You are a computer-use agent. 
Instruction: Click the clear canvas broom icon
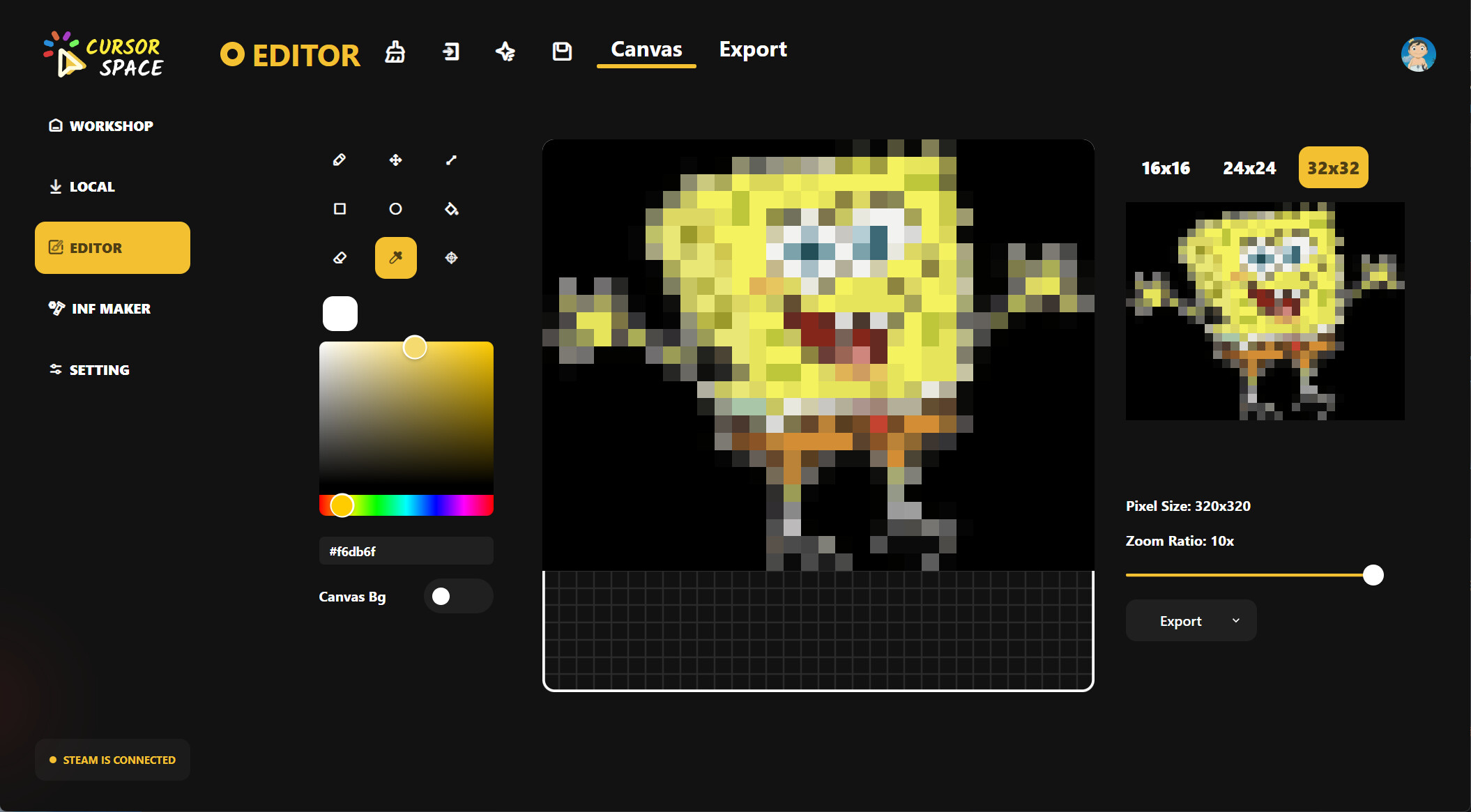[395, 52]
